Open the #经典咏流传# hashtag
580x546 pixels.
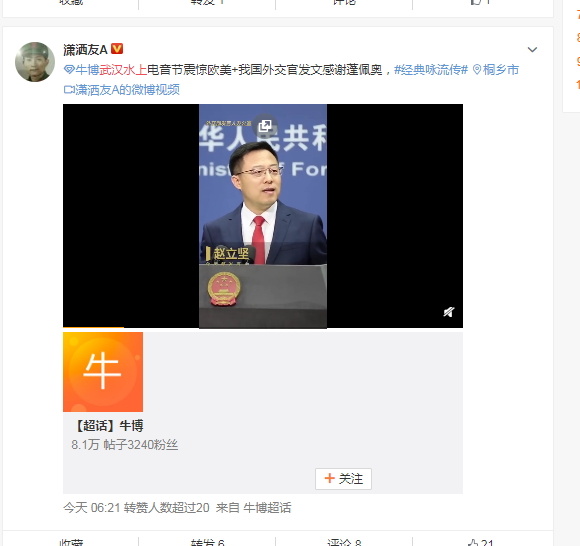coord(431,70)
